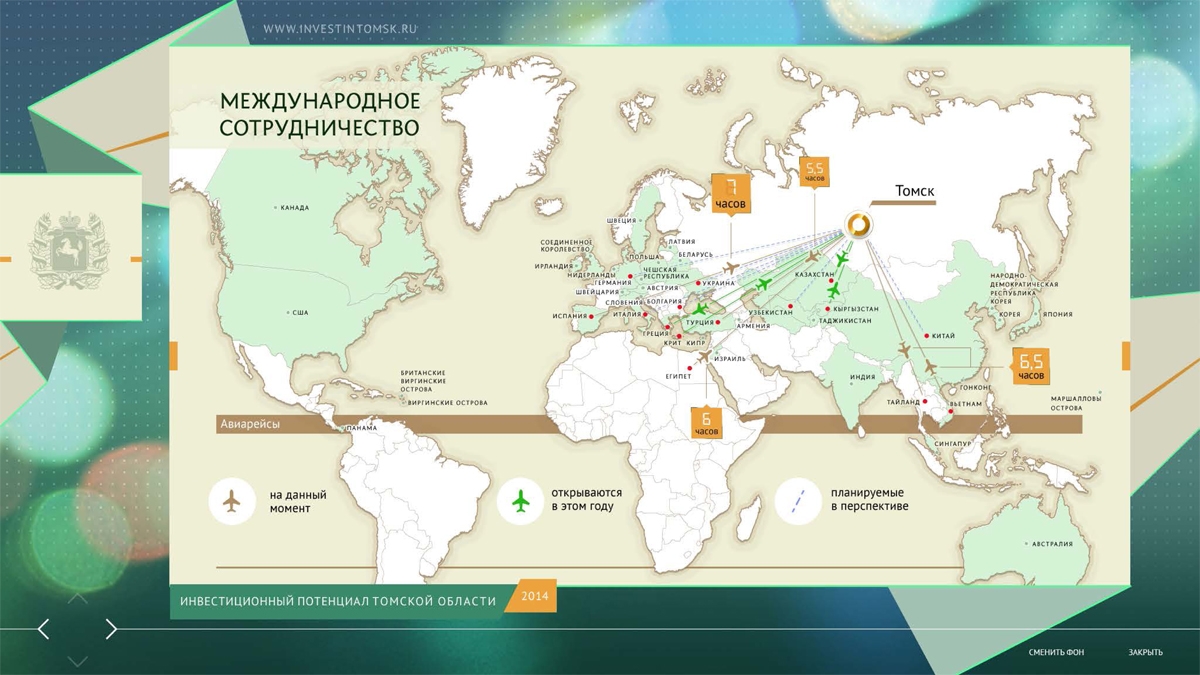Select the 2014 year tab

533,598
